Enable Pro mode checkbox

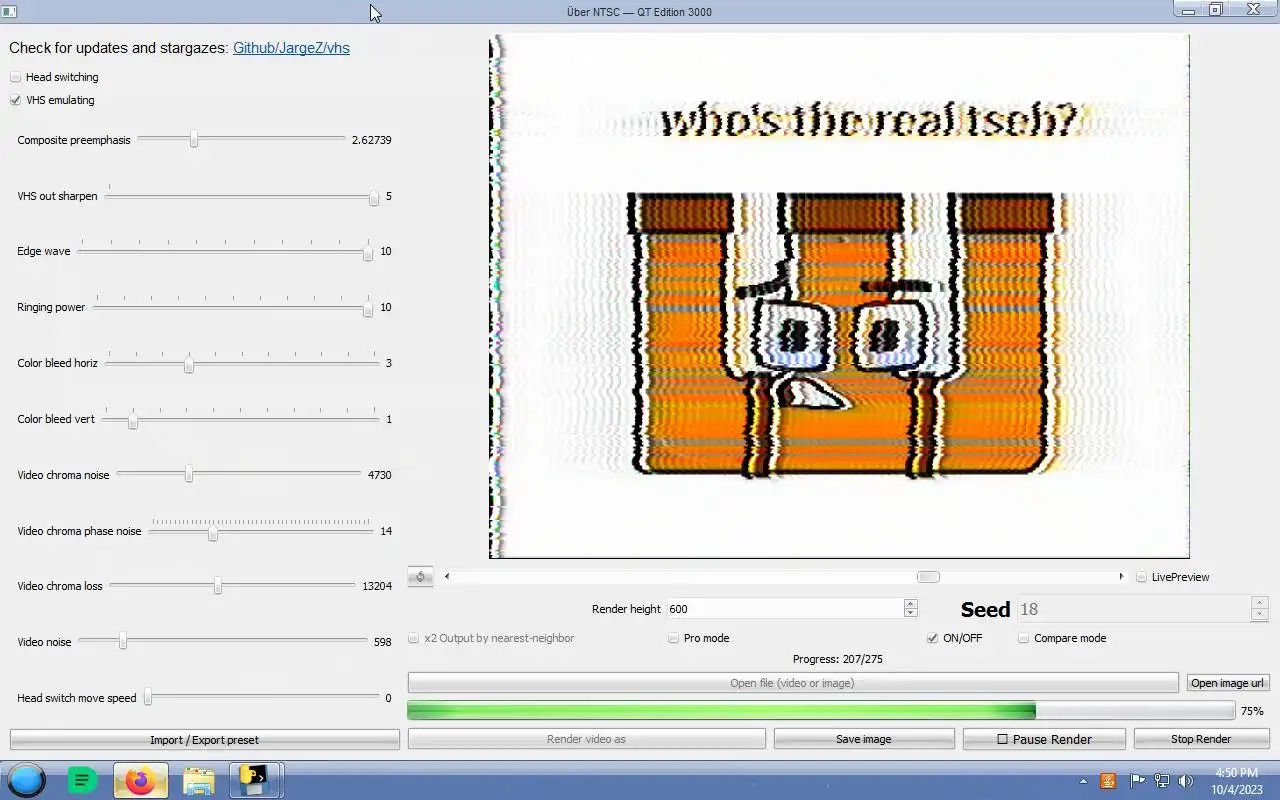coord(673,638)
